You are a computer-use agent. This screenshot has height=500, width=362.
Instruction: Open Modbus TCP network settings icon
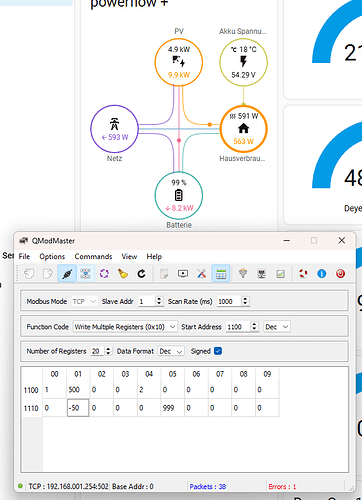click(x=262, y=274)
